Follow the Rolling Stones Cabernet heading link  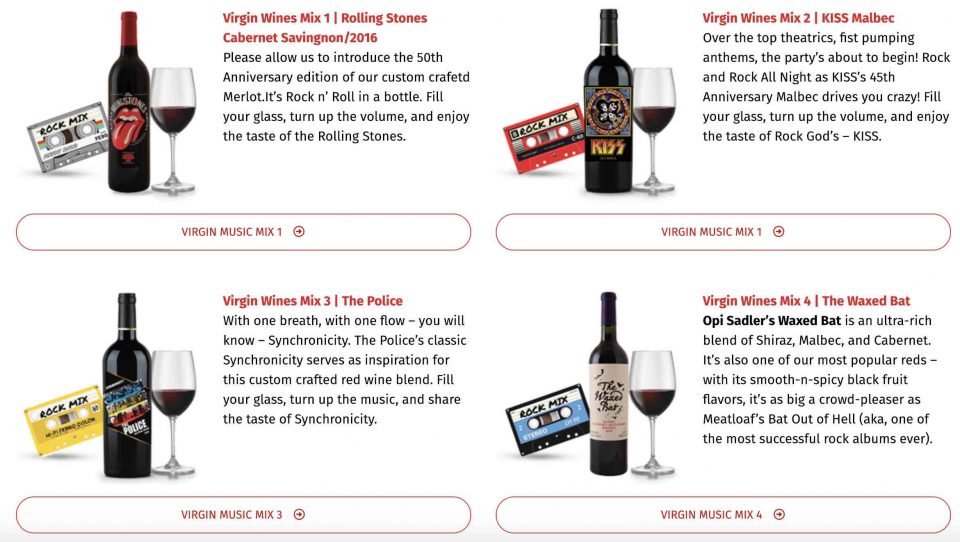[324, 28]
